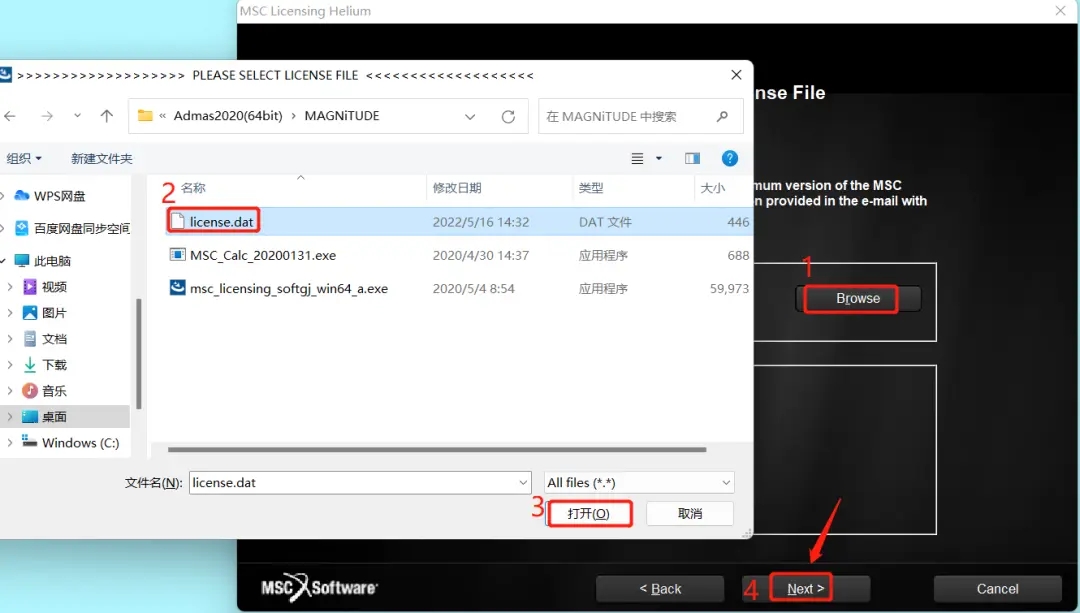This screenshot has width=1080, height=613.
Task: Click 取消 to cancel the dialog
Action: click(x=689, y=513)
